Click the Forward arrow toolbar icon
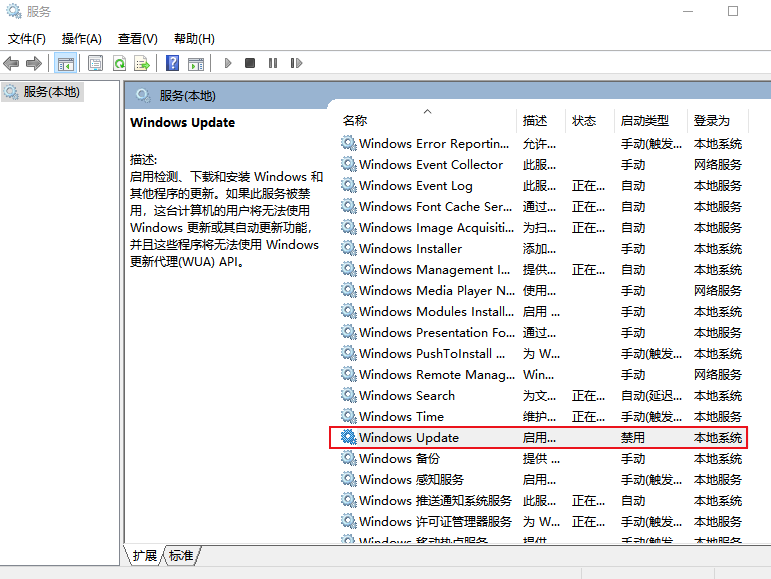The image size is (771, 579). tap(33, 63)
